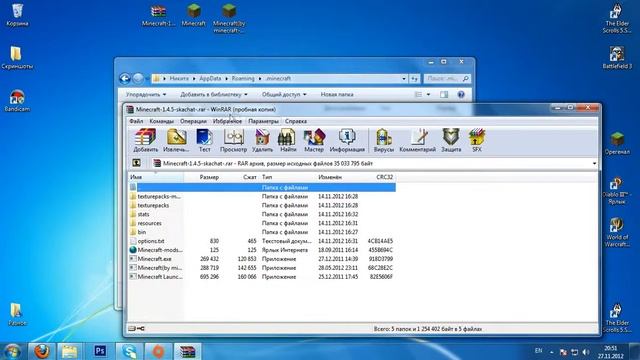The image size is (640, 360).
Task: Open the Найти (Find) tool
Action: [x=288, y=141]
